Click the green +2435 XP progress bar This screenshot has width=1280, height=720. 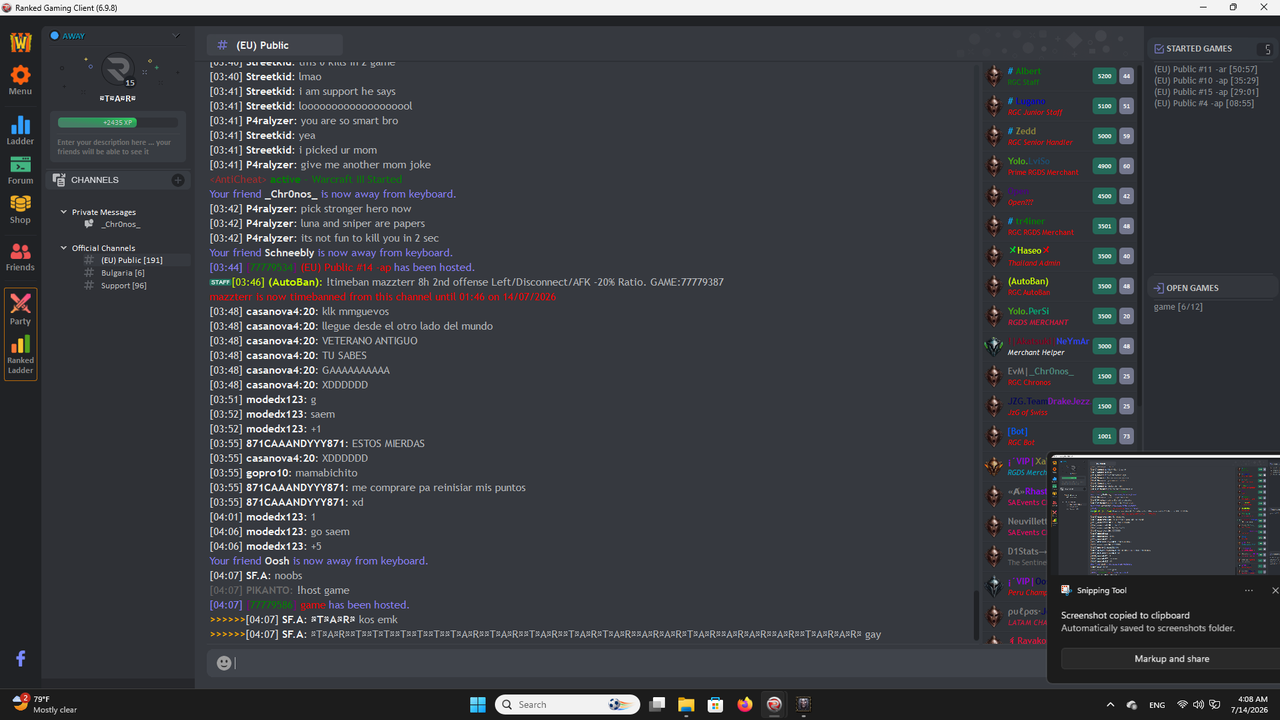pos(118,122)
